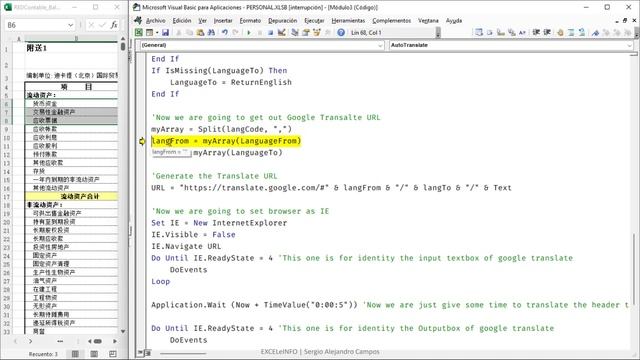The width and height of the screenshot is (640, 360).
Task: Click the code line 'Set IE = New InternetExplorer'
Action: pyautogui.click(x=219, y=223)
